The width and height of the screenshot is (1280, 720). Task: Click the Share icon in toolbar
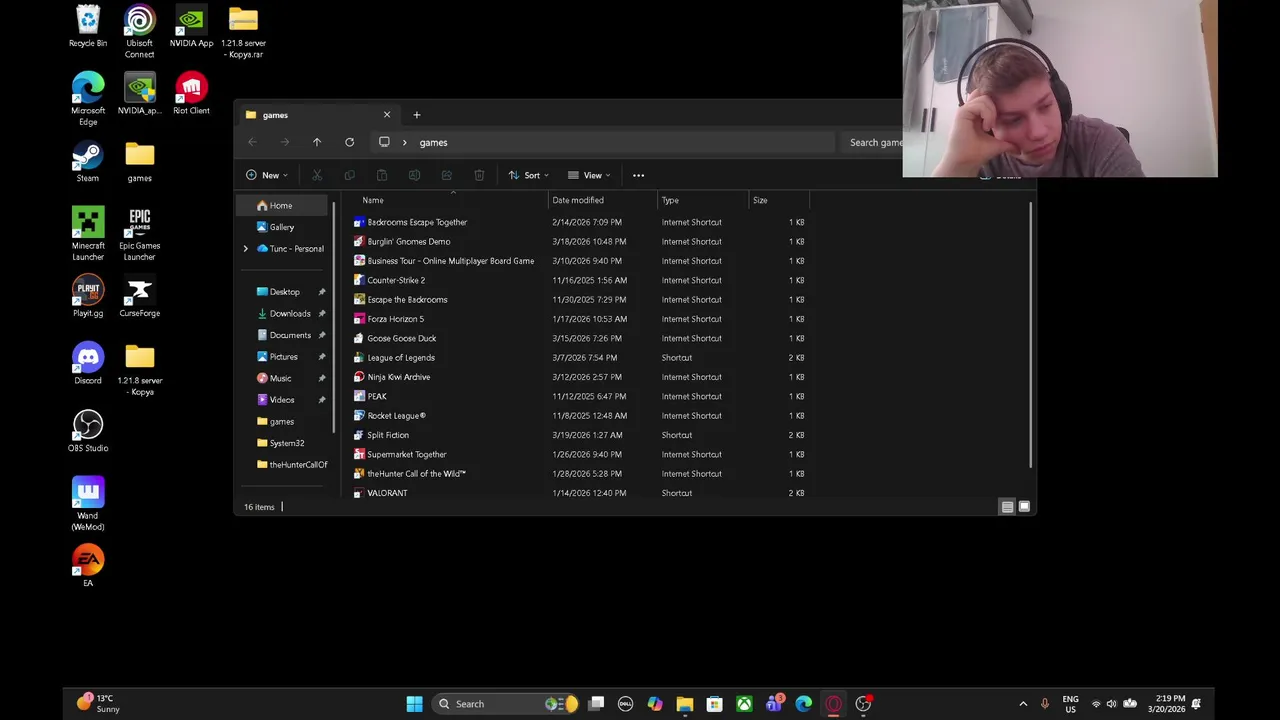(447, 175)
